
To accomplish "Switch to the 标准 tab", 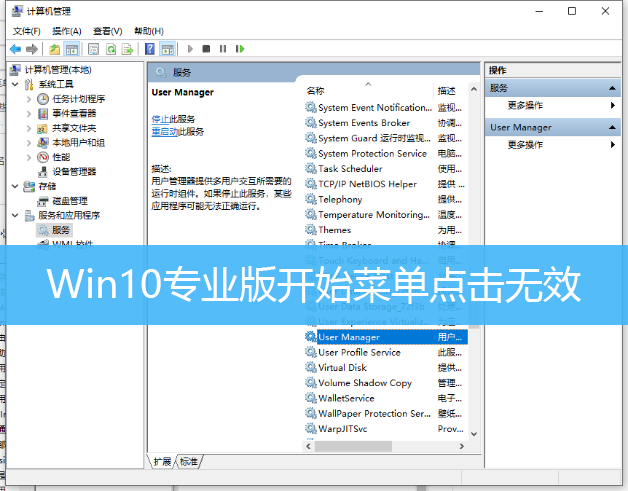I will (x=189, y=462).
